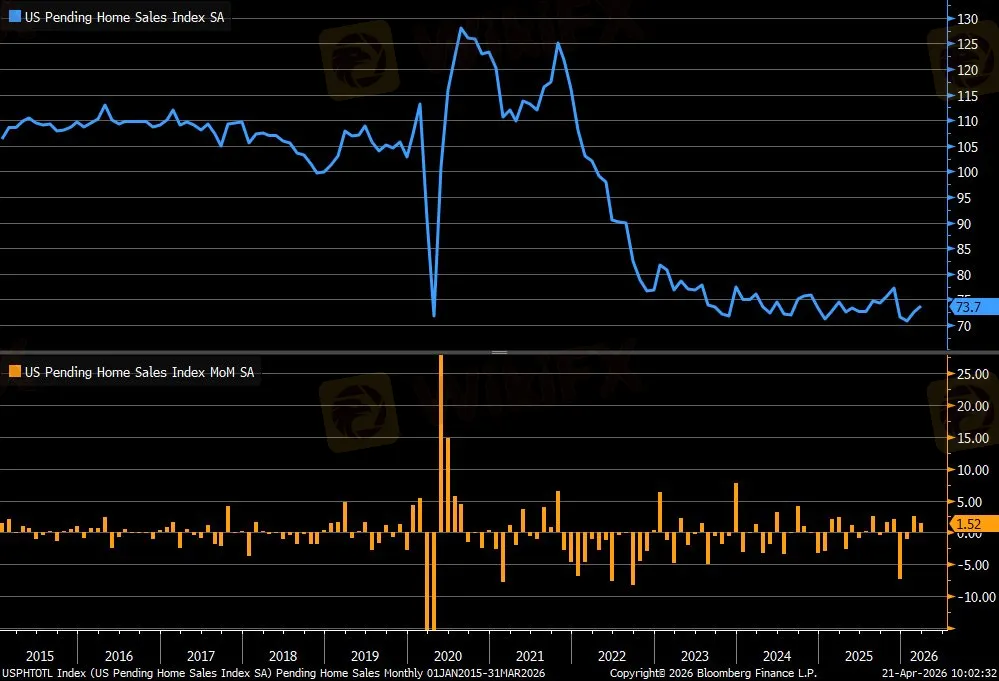Click the blue legend swatch for Index SA
This screenshot has width=999, height=681.
point(15,16)
